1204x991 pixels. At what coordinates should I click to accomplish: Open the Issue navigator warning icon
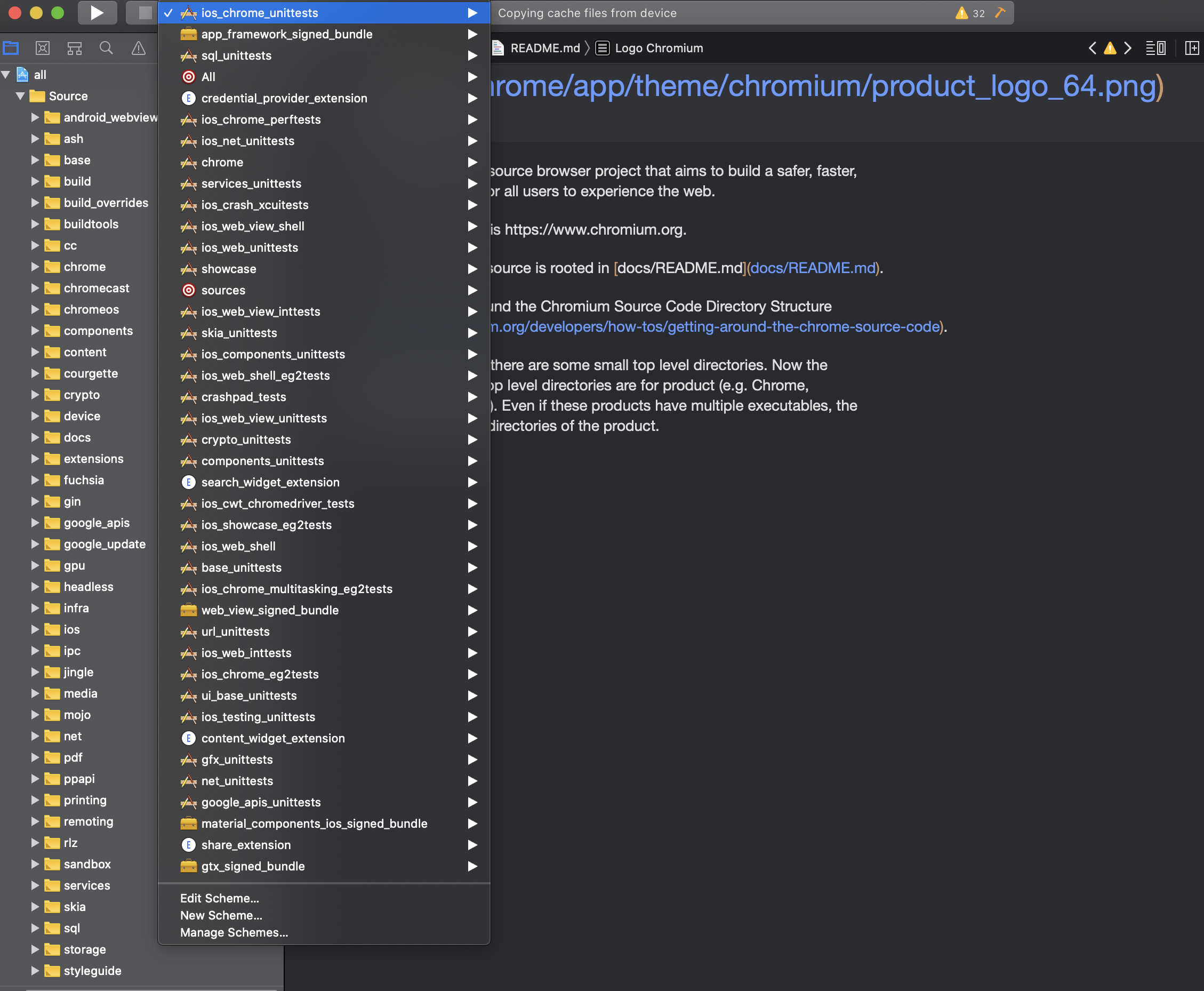coord(138,49)
